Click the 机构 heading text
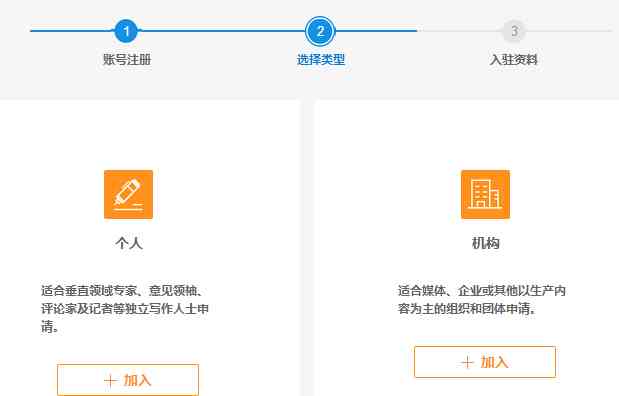 click(x=486, y=243)
